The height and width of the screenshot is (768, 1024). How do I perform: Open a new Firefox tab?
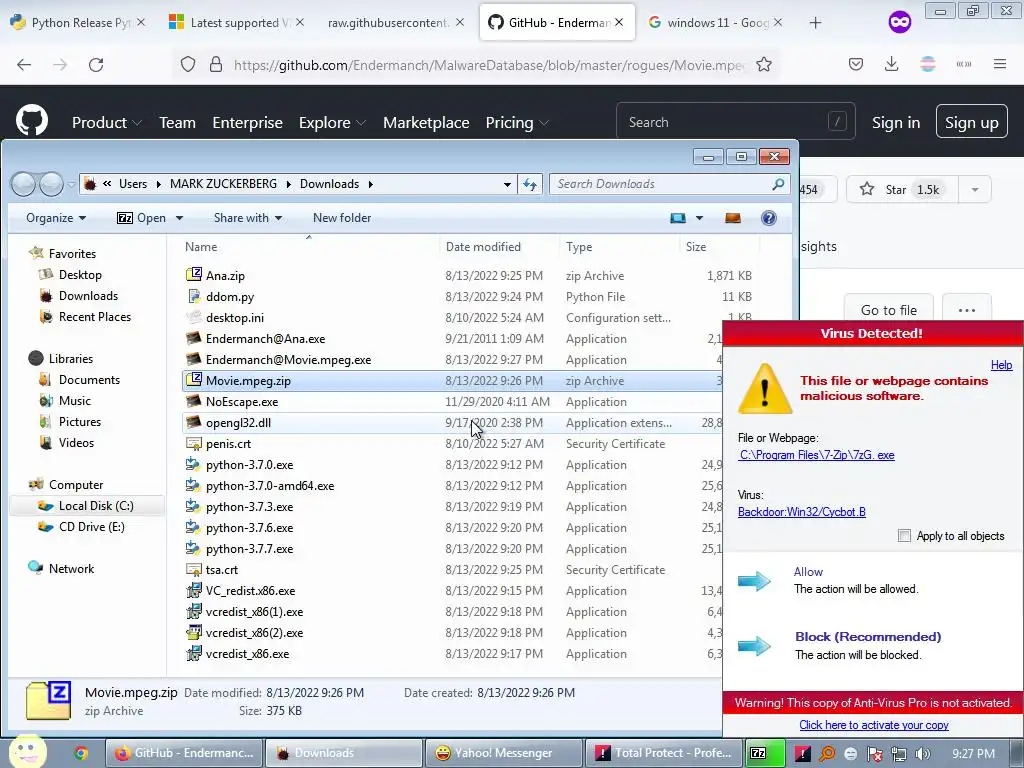click(x=815, y=23)
